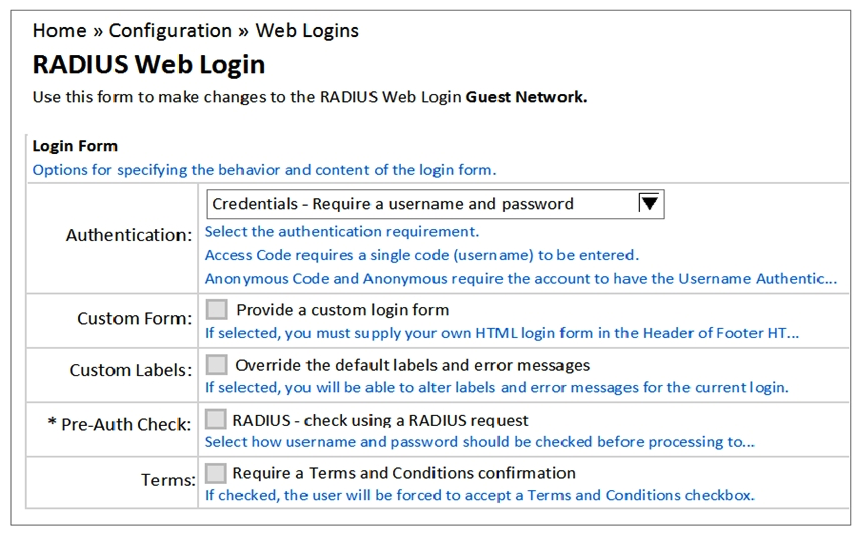
Task: Check the RADIUS Pre-Auth Check box
Action: [x=216, y=419]
